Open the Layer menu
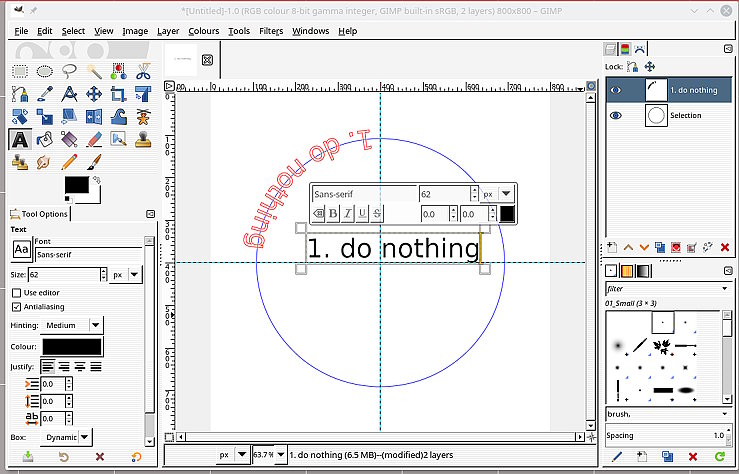This screenshot has height=474, width=739. click(x=168, y=31)
